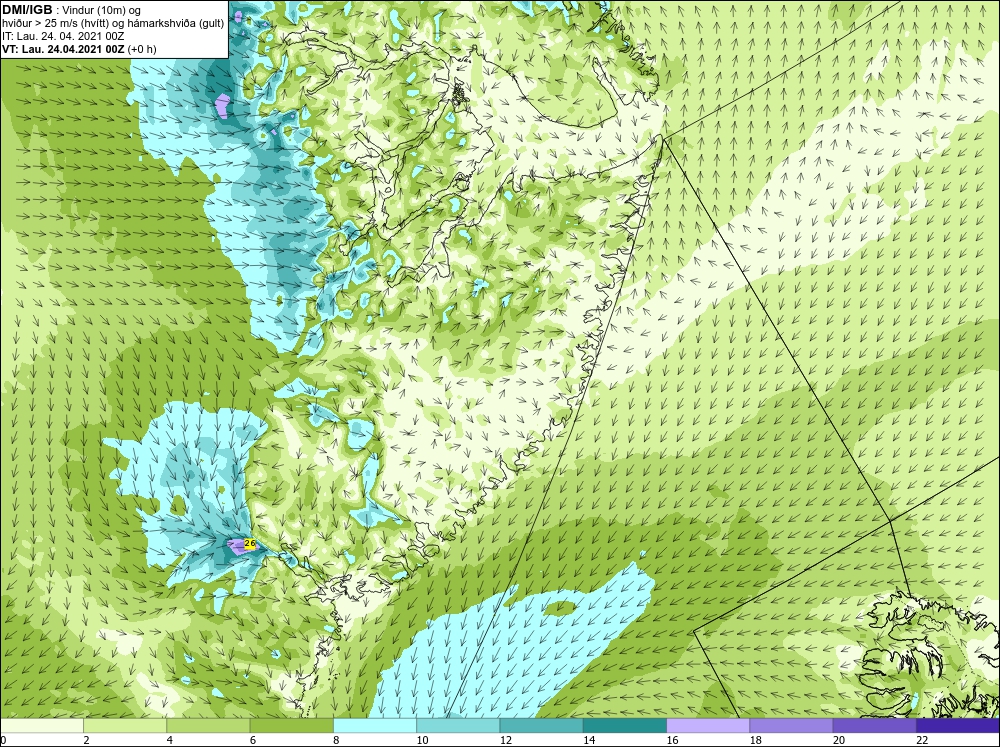1000x747 pixels.
Task: Click the yellow "26" max gust label
Action: [x=250, y=544]
